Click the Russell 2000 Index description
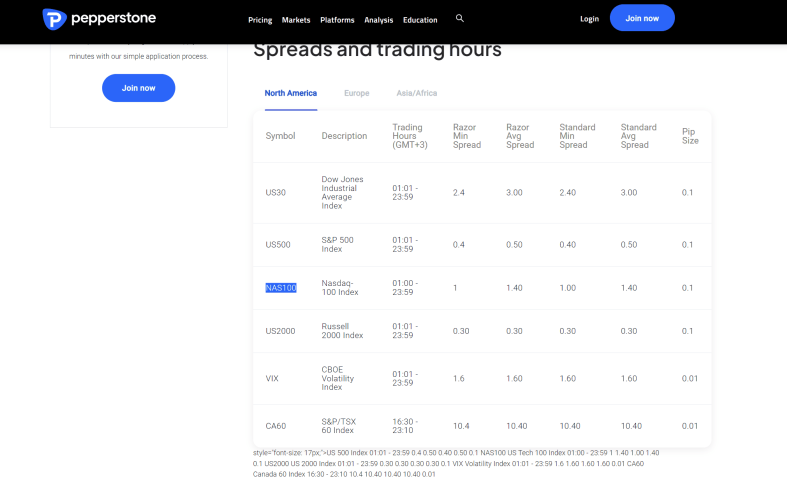The width and height of the screenshot is (787, 498). (x=342, y=331)
